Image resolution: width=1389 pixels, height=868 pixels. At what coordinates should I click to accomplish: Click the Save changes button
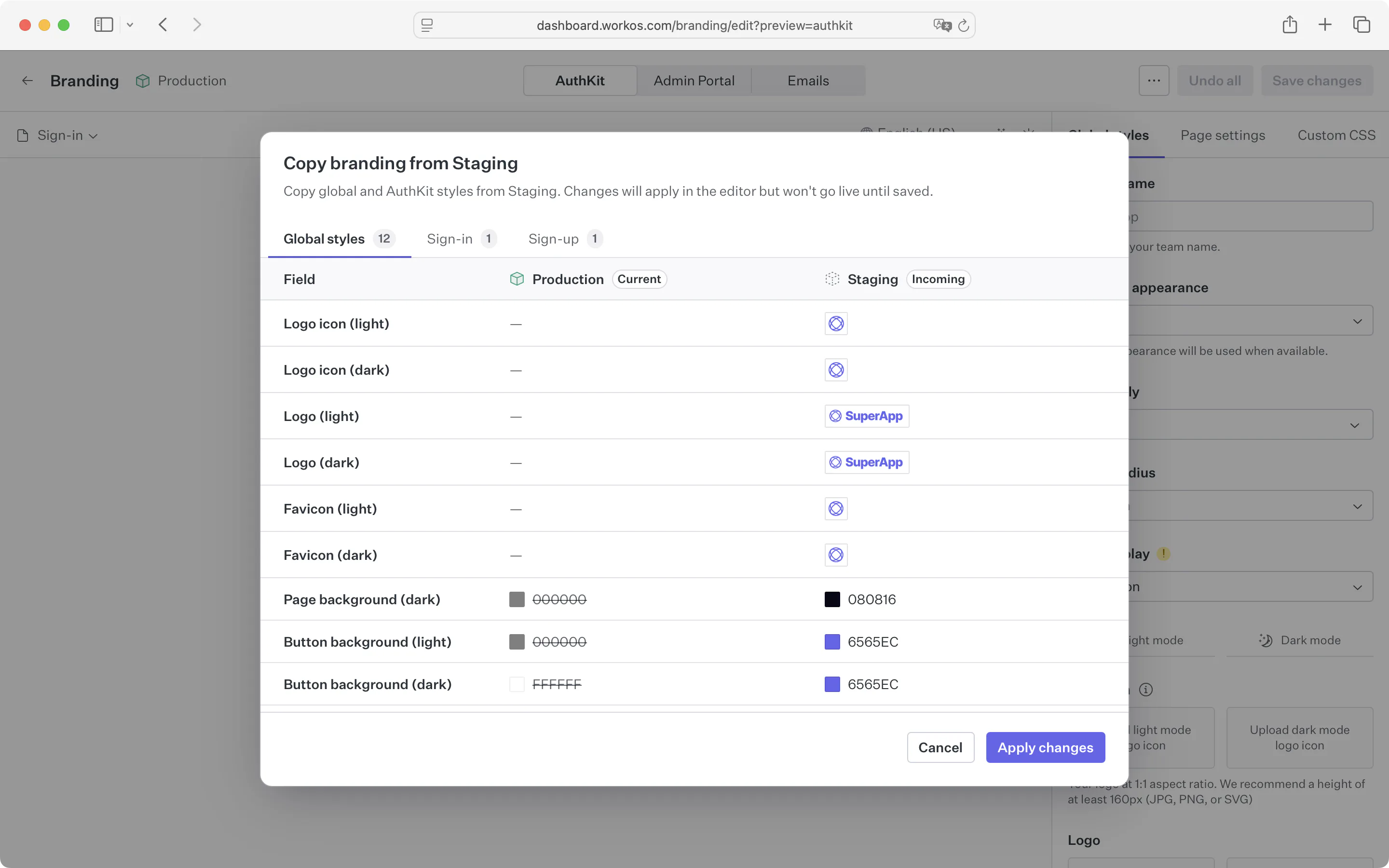tap(1317, 81)
